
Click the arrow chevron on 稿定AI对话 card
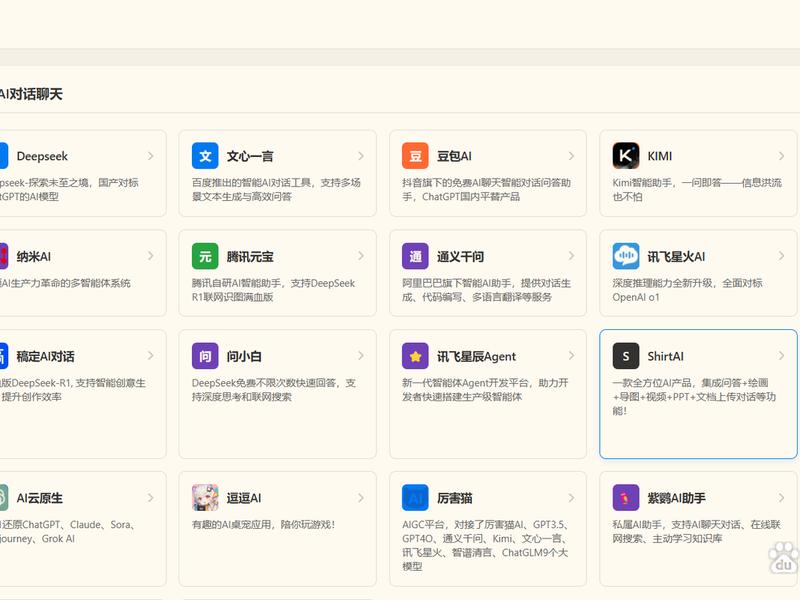pyautogui.click(x=151, y=356)
